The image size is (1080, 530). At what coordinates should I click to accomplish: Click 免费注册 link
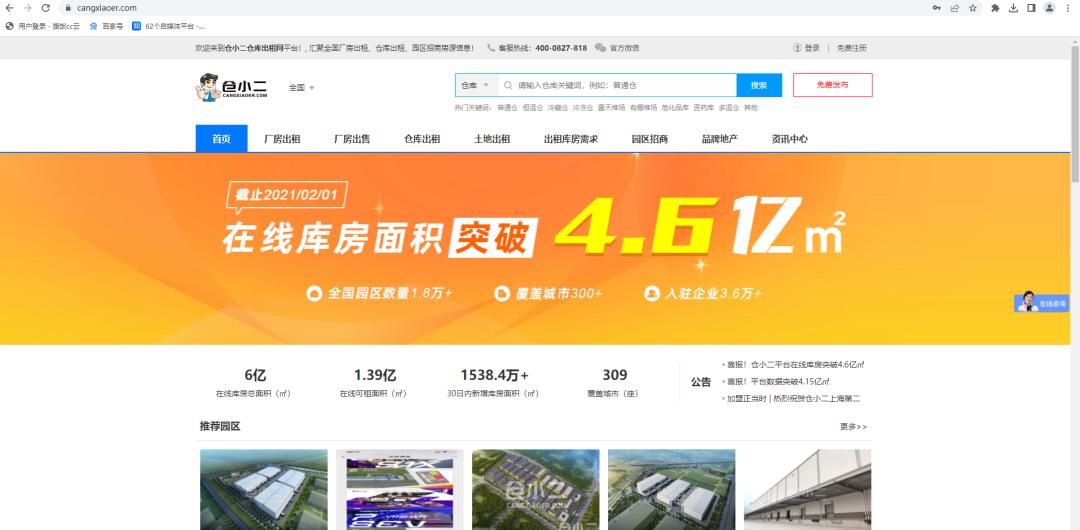tap(851, 48)
